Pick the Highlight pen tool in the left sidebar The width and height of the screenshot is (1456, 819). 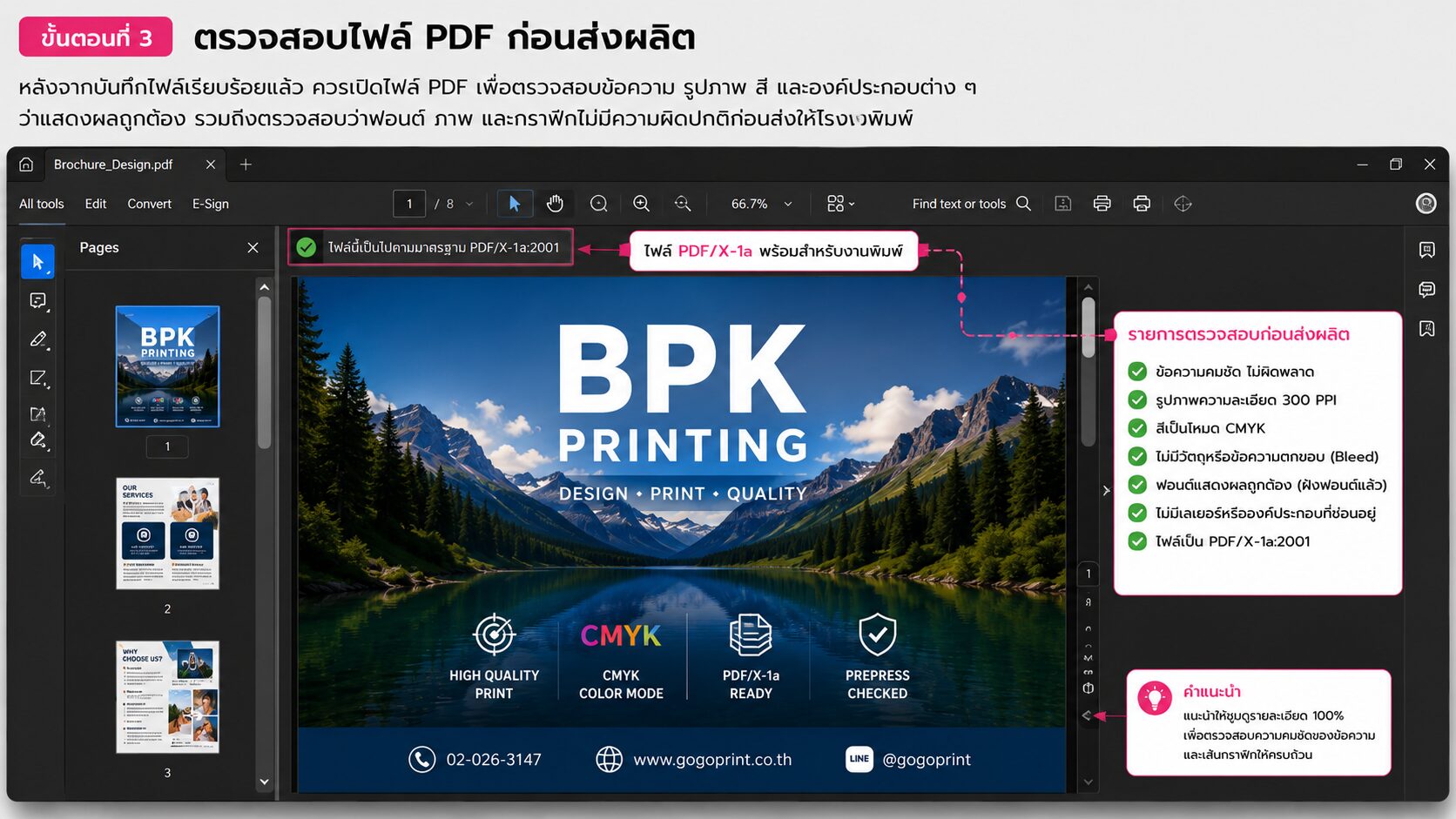click(x=37, y=339)
